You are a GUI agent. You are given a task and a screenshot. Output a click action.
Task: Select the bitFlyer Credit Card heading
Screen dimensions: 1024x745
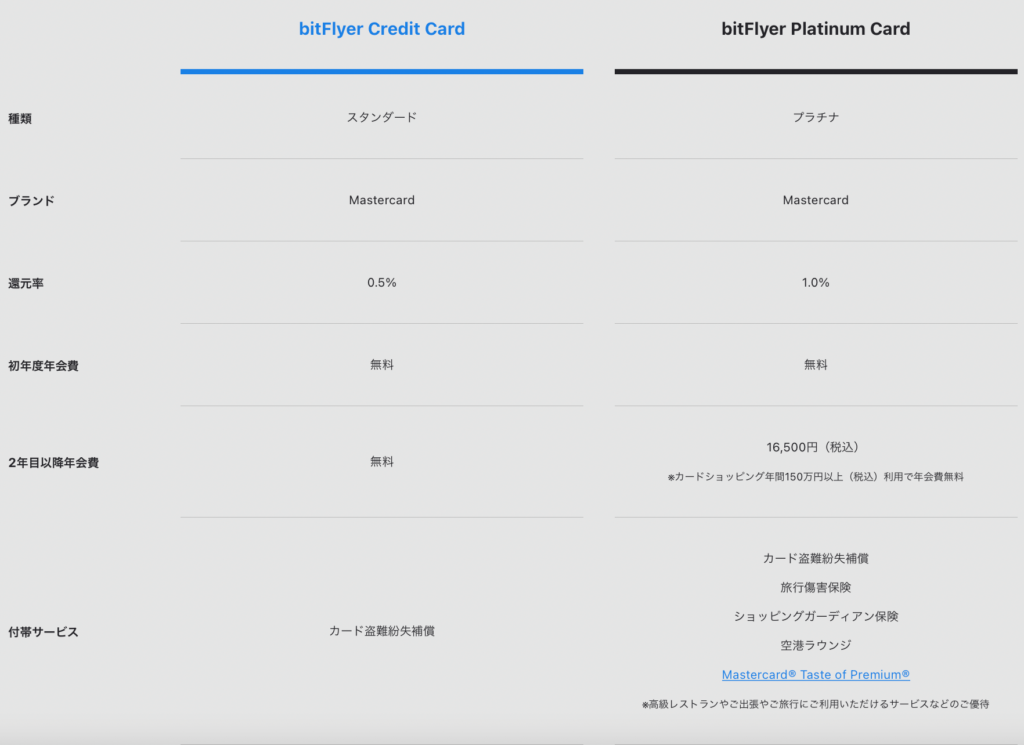click(382, 29)
